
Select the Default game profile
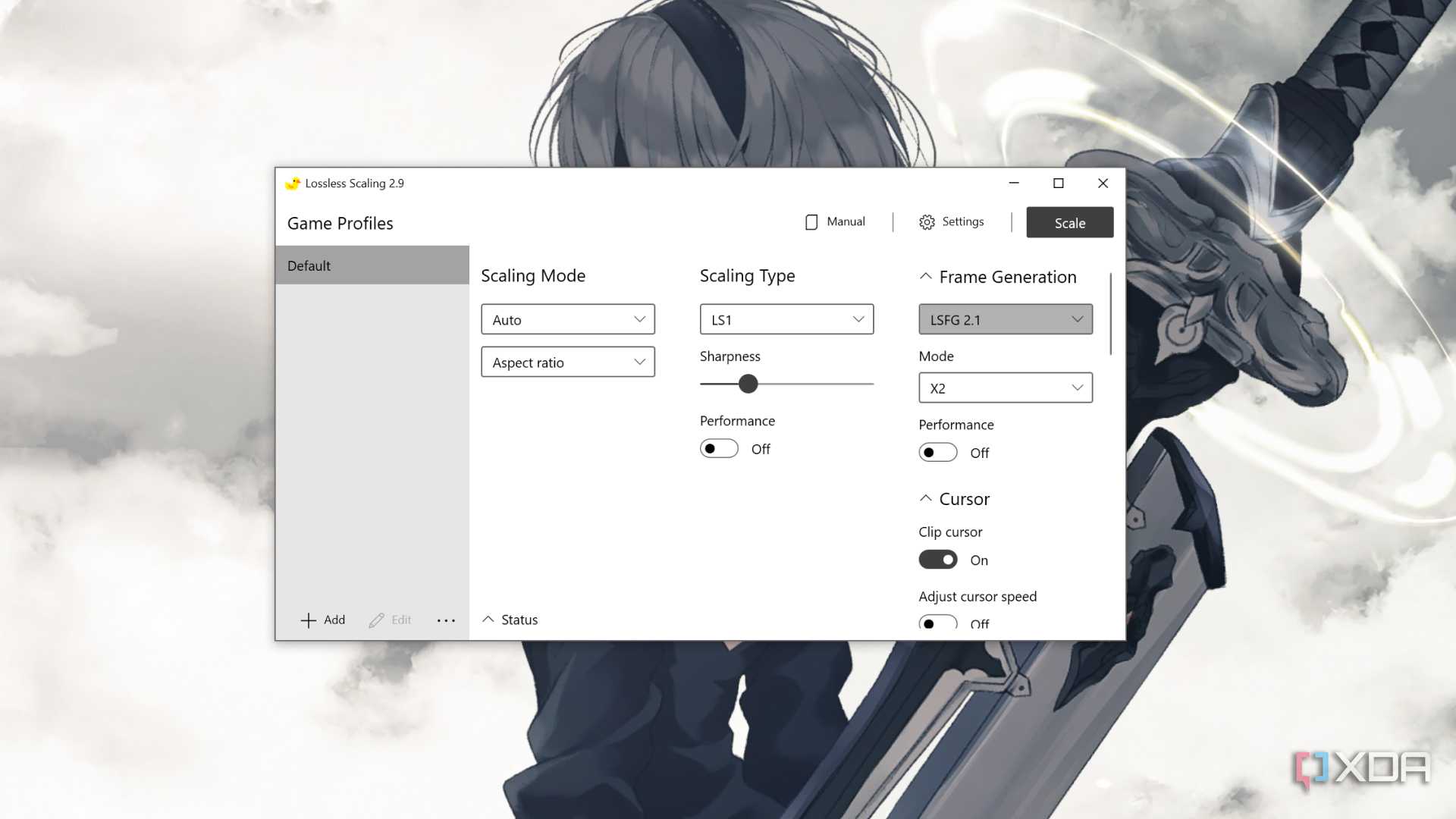[372, 265]
